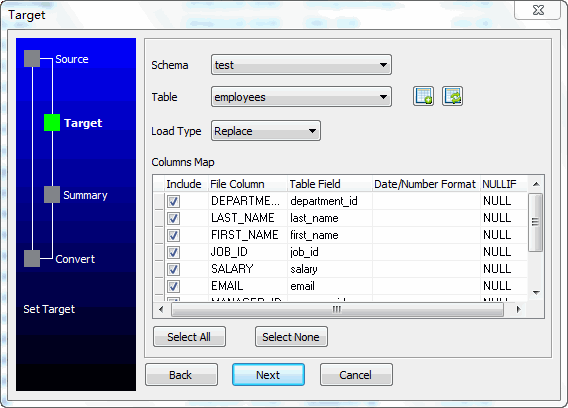
Task: Click the Summary step square
Action: point(52,195)
